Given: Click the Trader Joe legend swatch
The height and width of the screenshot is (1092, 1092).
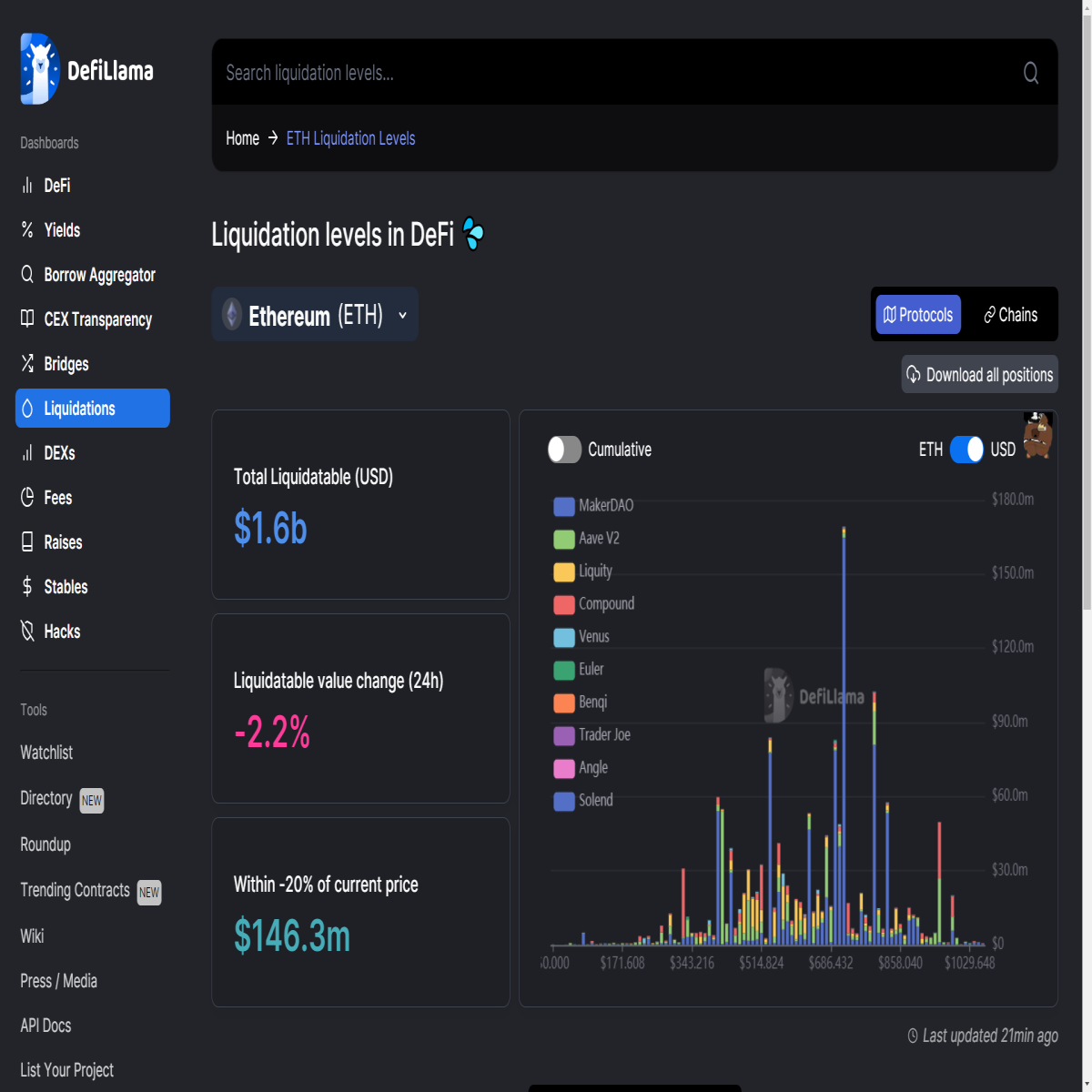Looking at the screenshot, I should coord(564,735).
